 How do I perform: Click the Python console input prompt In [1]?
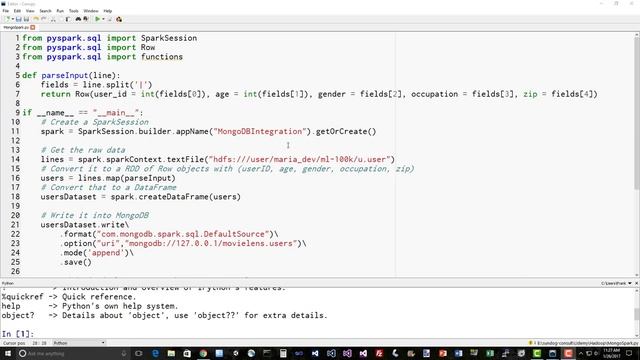pyautogui.click(x=18, y=333)
